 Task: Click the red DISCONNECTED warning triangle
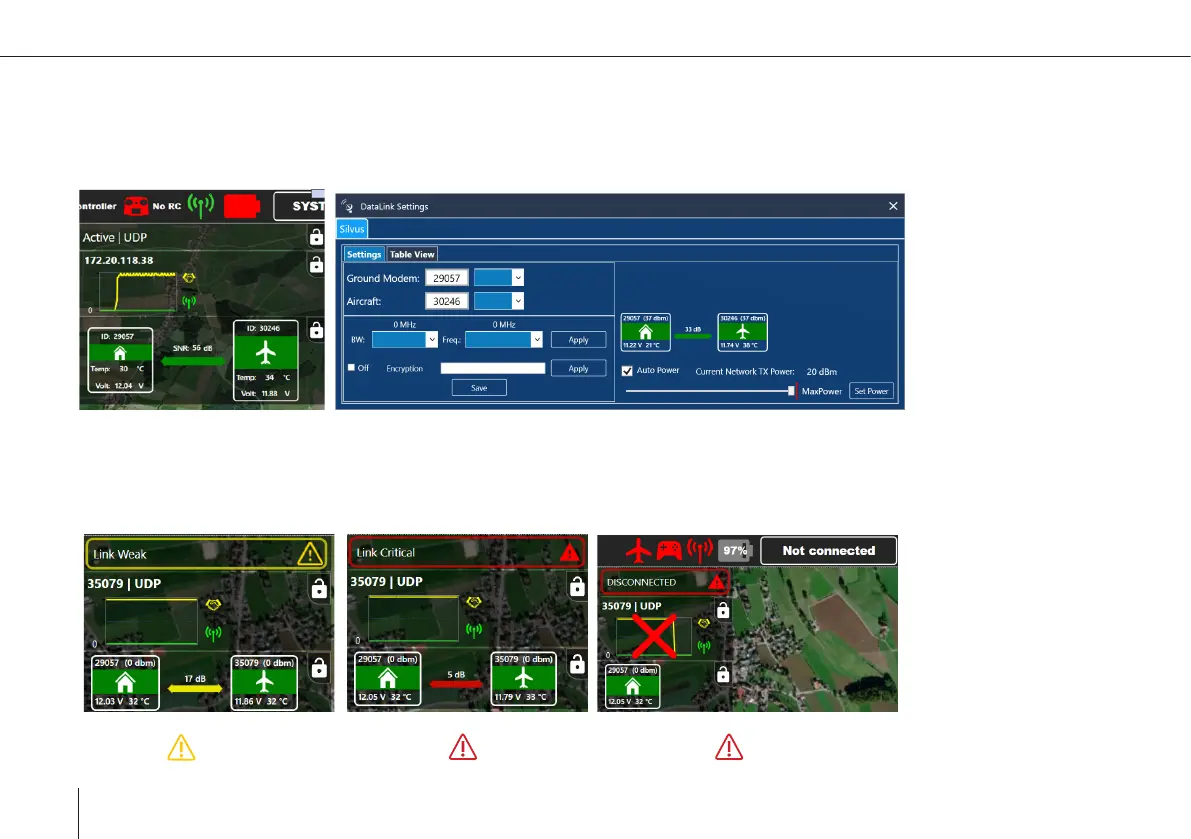click(716, 582)
